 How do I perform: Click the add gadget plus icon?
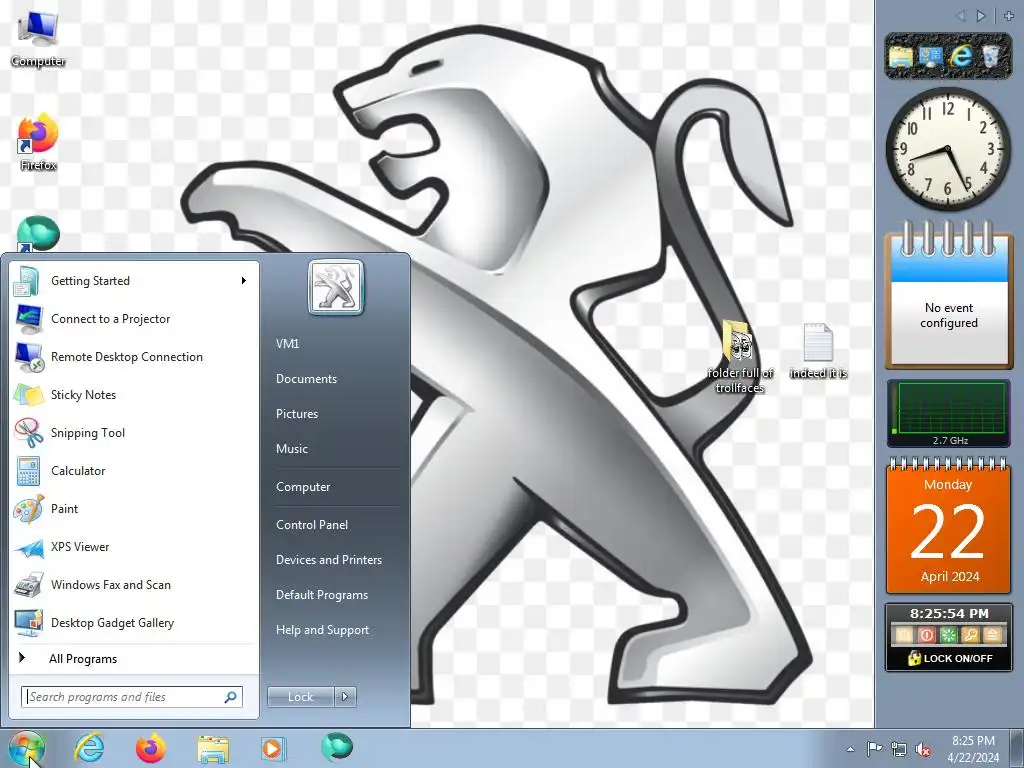pos(1009,16)
